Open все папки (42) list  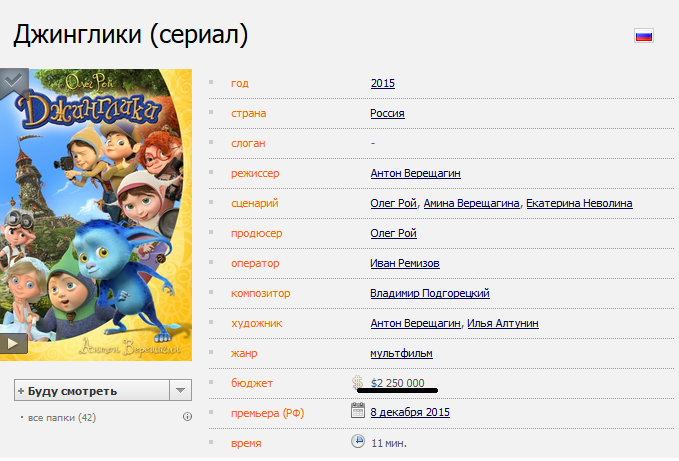[61, 418]
